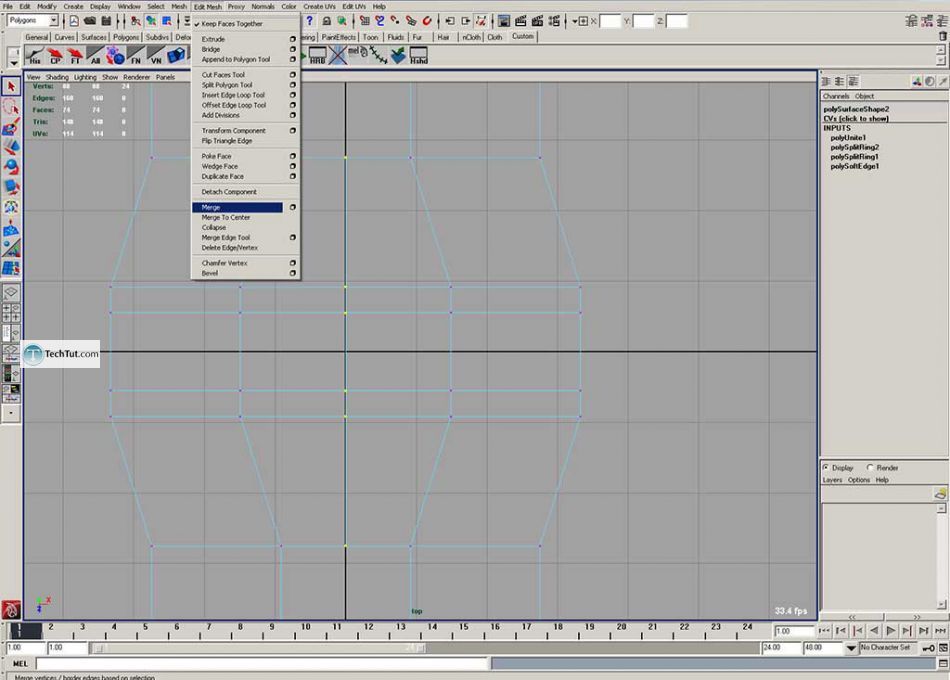Expand the input mode arrow before X field
This screenshot has height=680, width=950.
(x=574, y=21)
